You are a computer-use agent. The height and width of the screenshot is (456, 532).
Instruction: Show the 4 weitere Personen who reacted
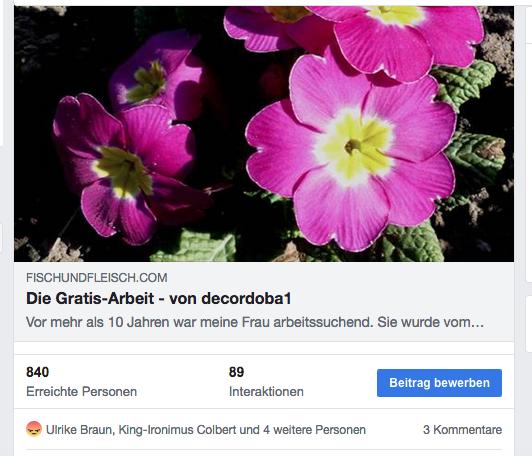(x=315, y=430)
